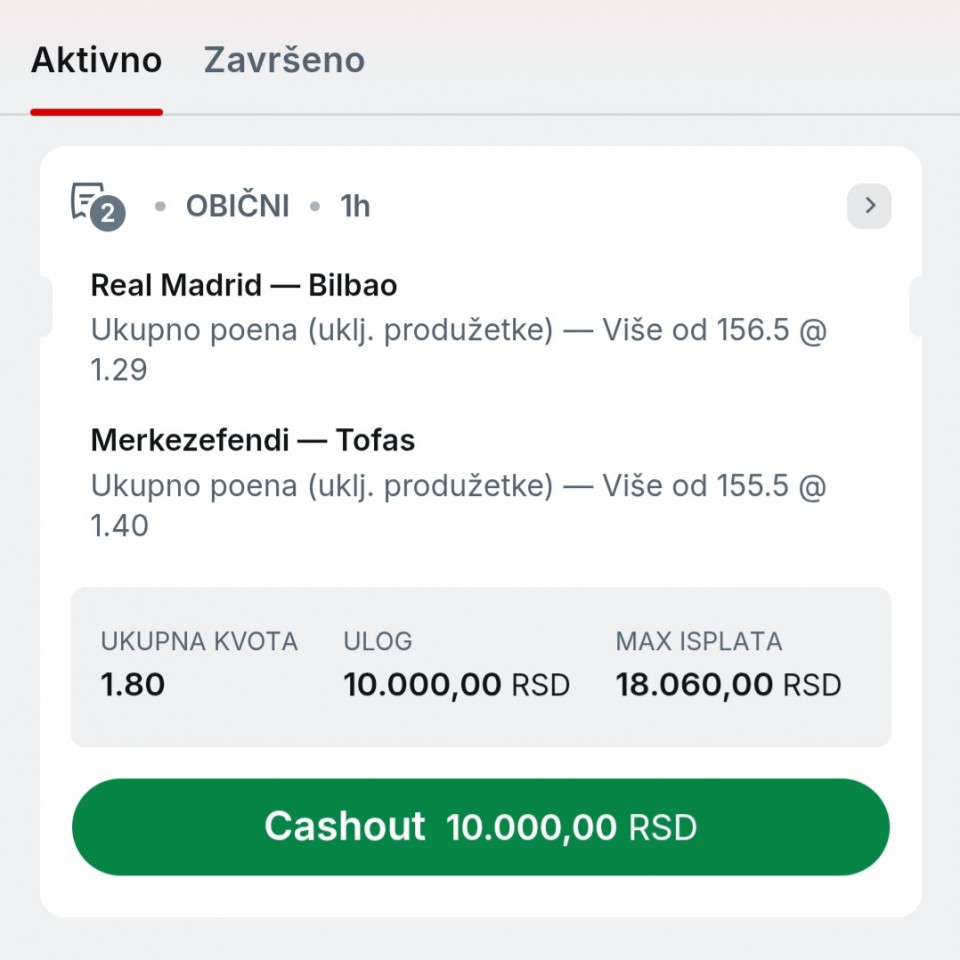Open the Real Madrid — Bilbao match

point(244,286)
